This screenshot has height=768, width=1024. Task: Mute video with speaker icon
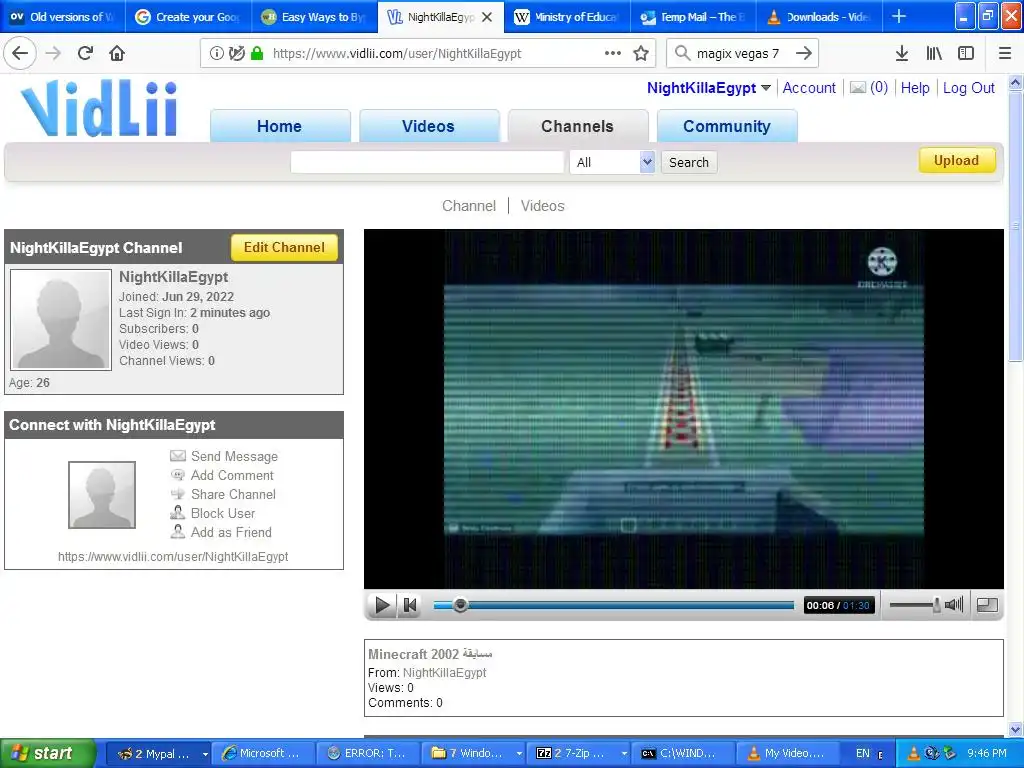tap(954, 605)
